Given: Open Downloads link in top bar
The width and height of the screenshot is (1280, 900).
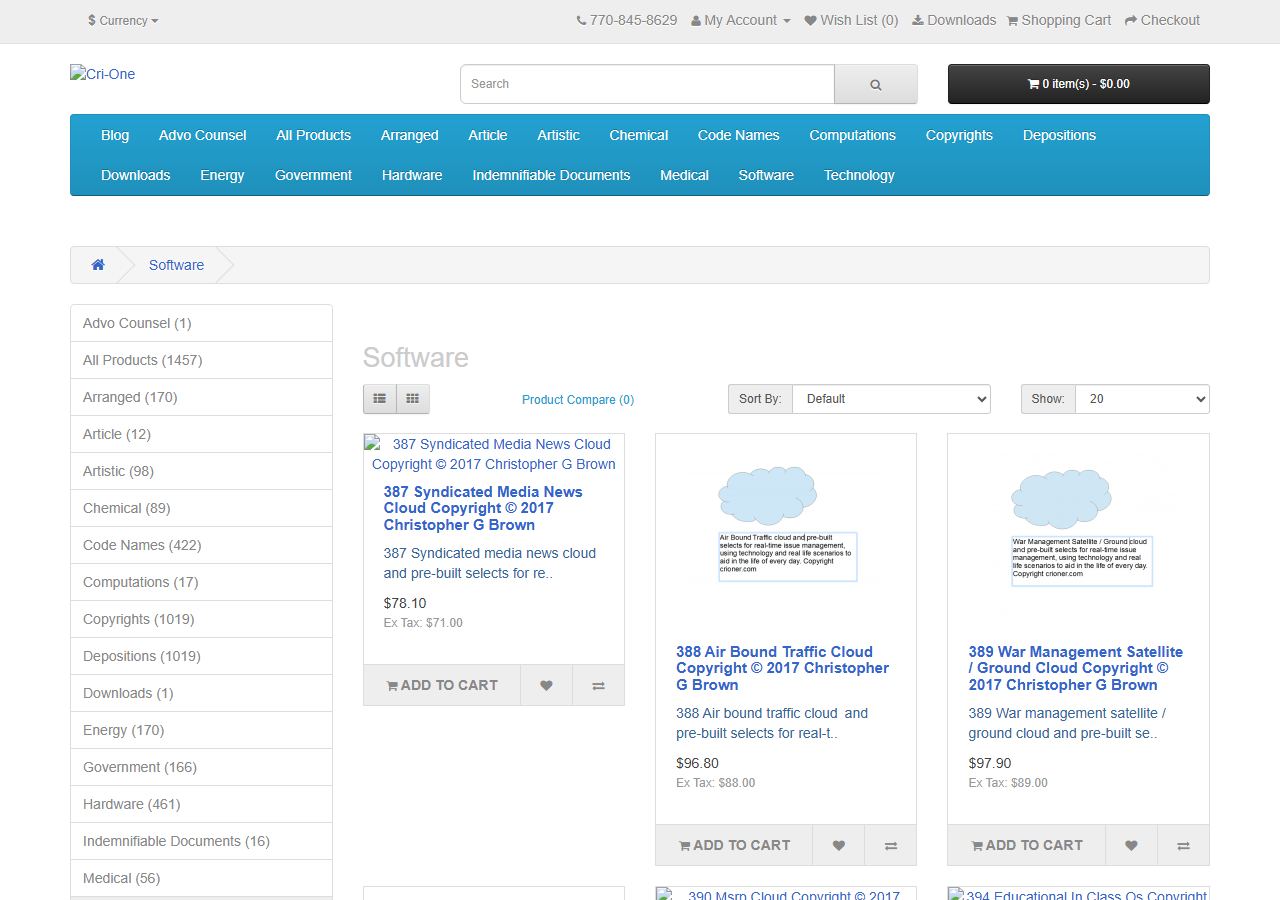Looking at the screenshot, I should [954, 20].
